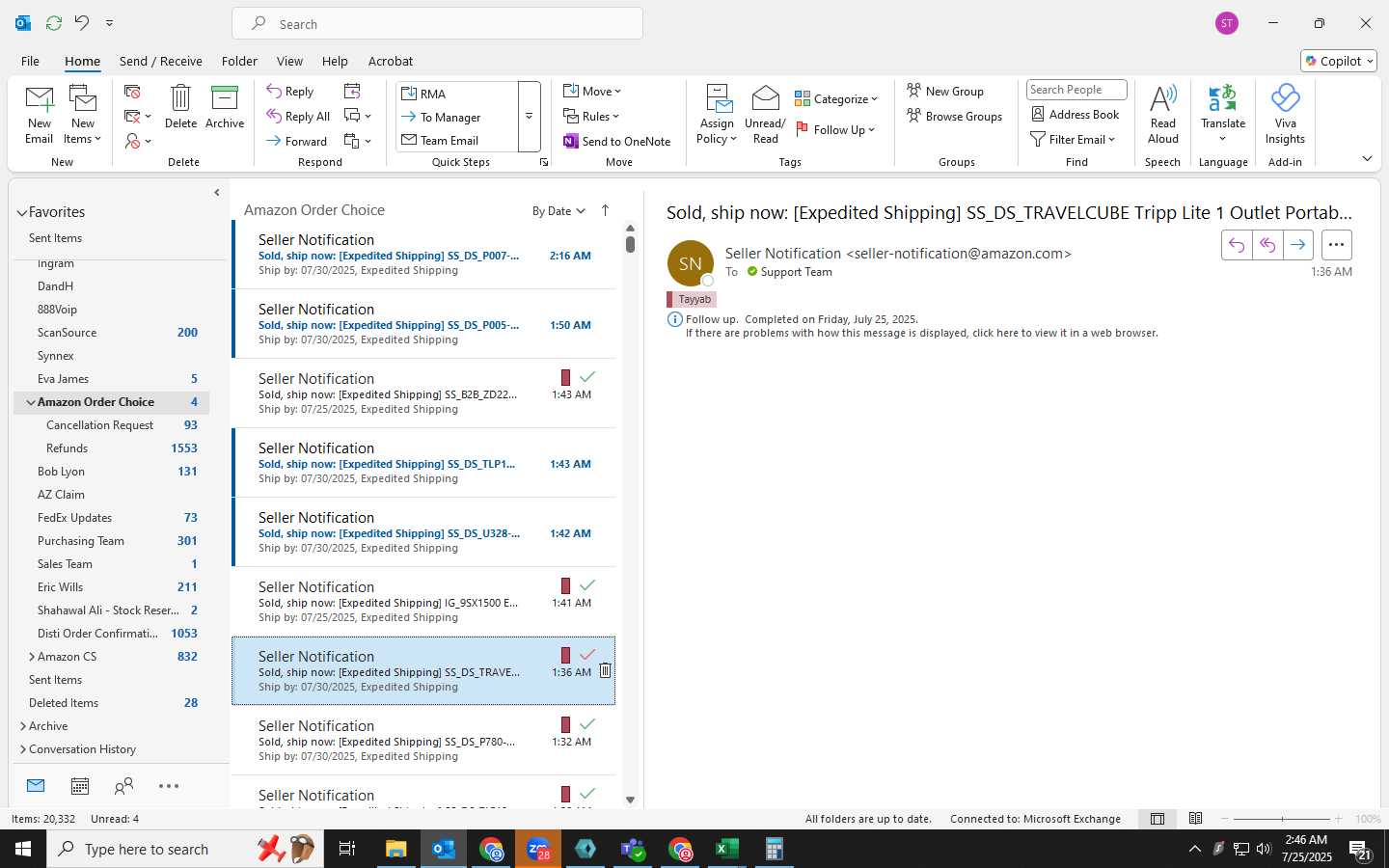Collapse the Favorites section
1389x868 pixels.
click(21, 213)
